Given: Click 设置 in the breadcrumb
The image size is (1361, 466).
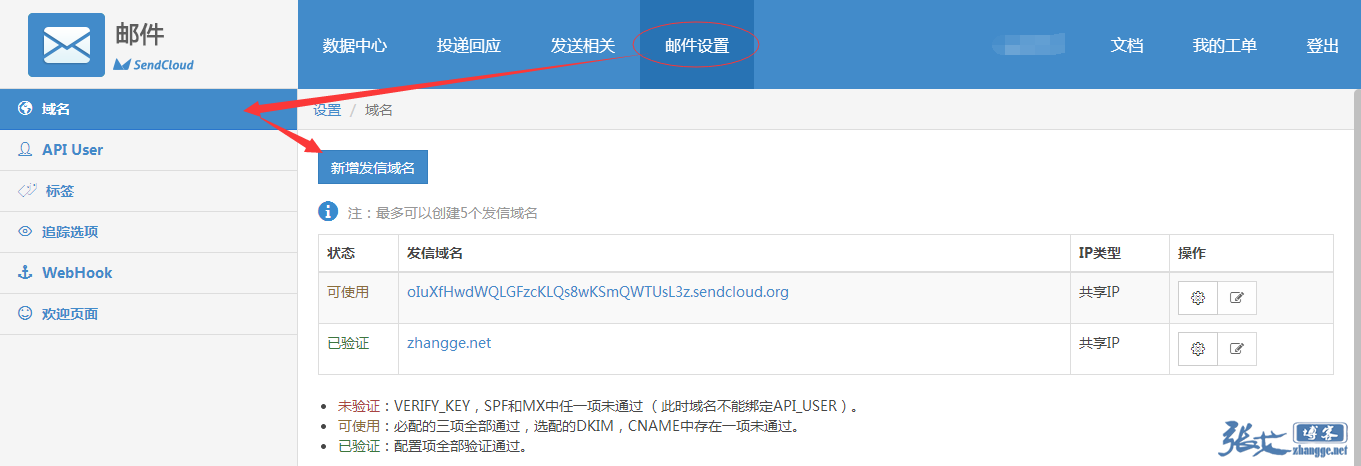Looking at the screenshot, I should click(327, 110).
